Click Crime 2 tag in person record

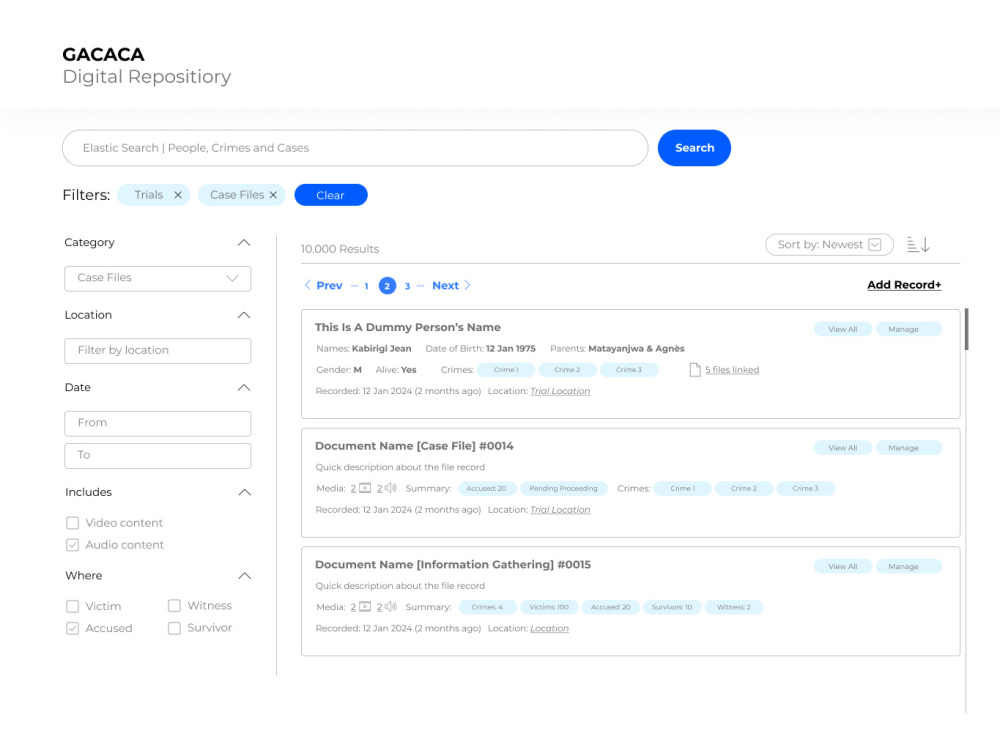(567, 370)
